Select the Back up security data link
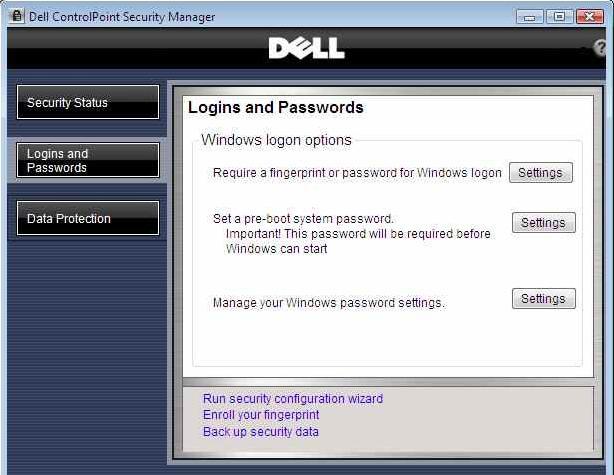Image resolution: width=614 pixels, height=475 pixels. 261,432
